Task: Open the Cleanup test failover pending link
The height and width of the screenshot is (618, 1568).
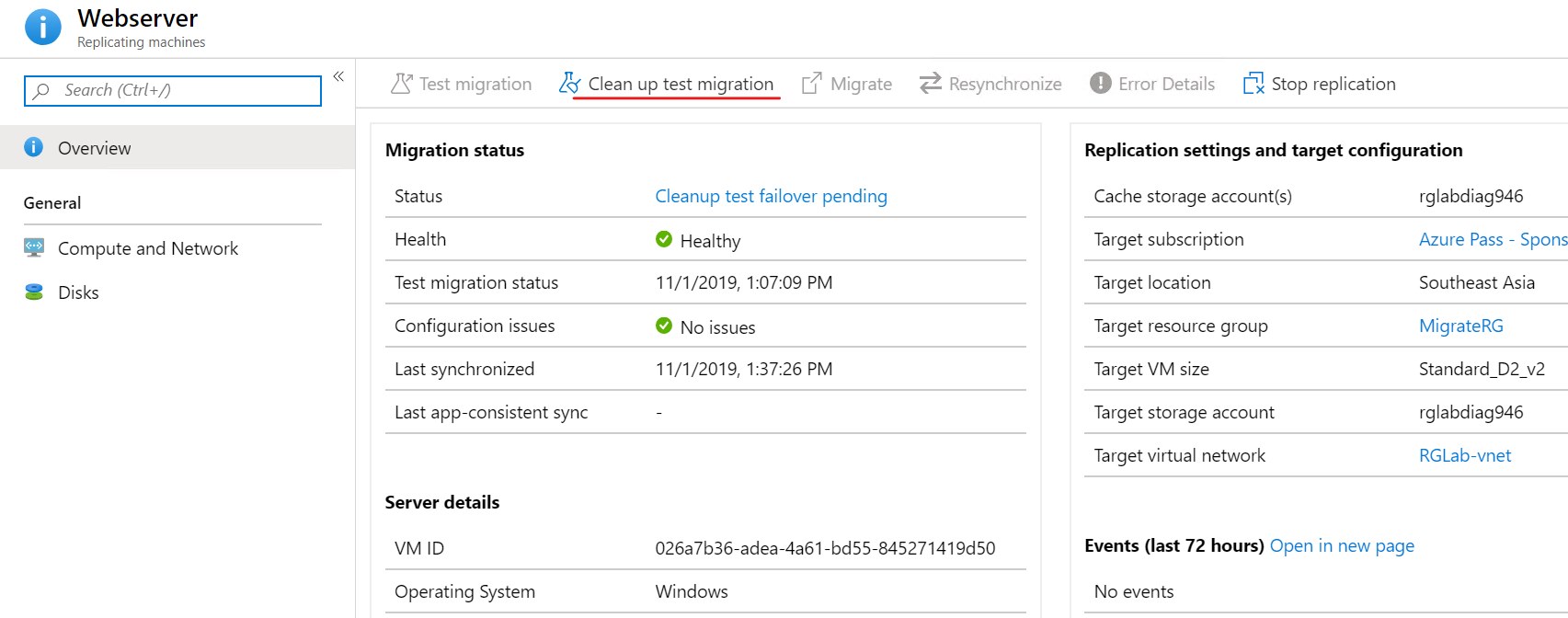Action: [771, 196]
